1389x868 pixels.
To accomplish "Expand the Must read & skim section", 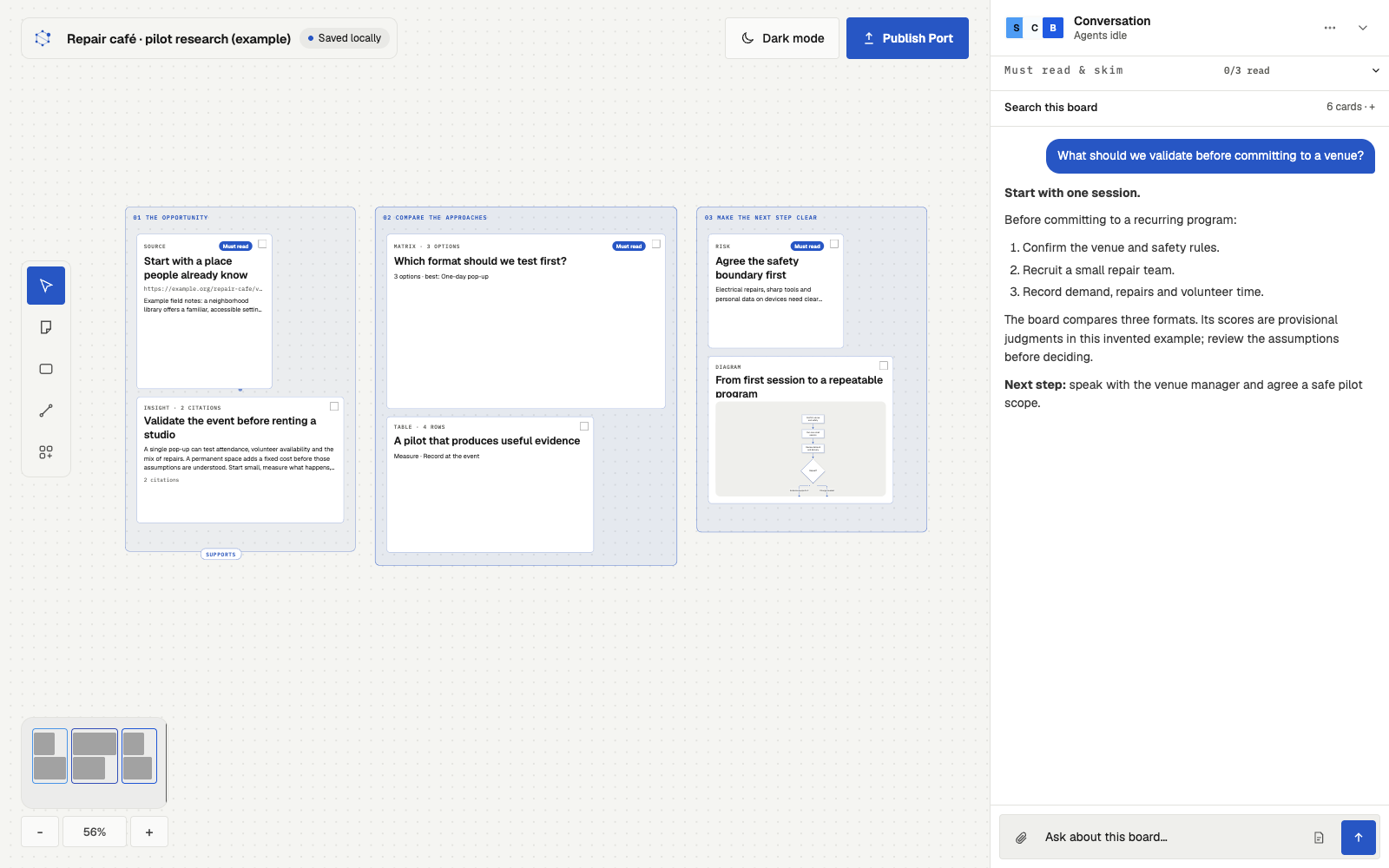I will point(1190,70).
